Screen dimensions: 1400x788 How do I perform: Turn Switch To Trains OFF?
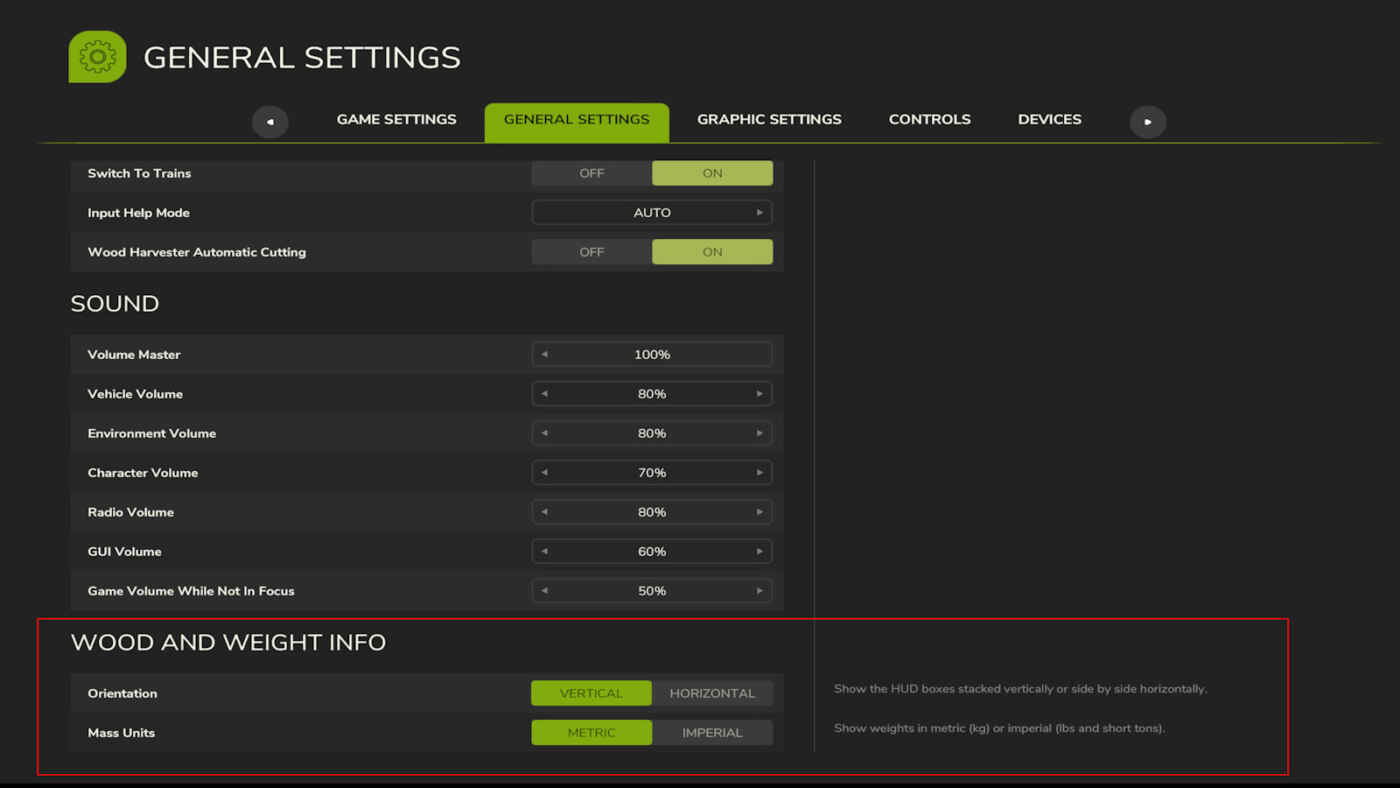(592, 173)
